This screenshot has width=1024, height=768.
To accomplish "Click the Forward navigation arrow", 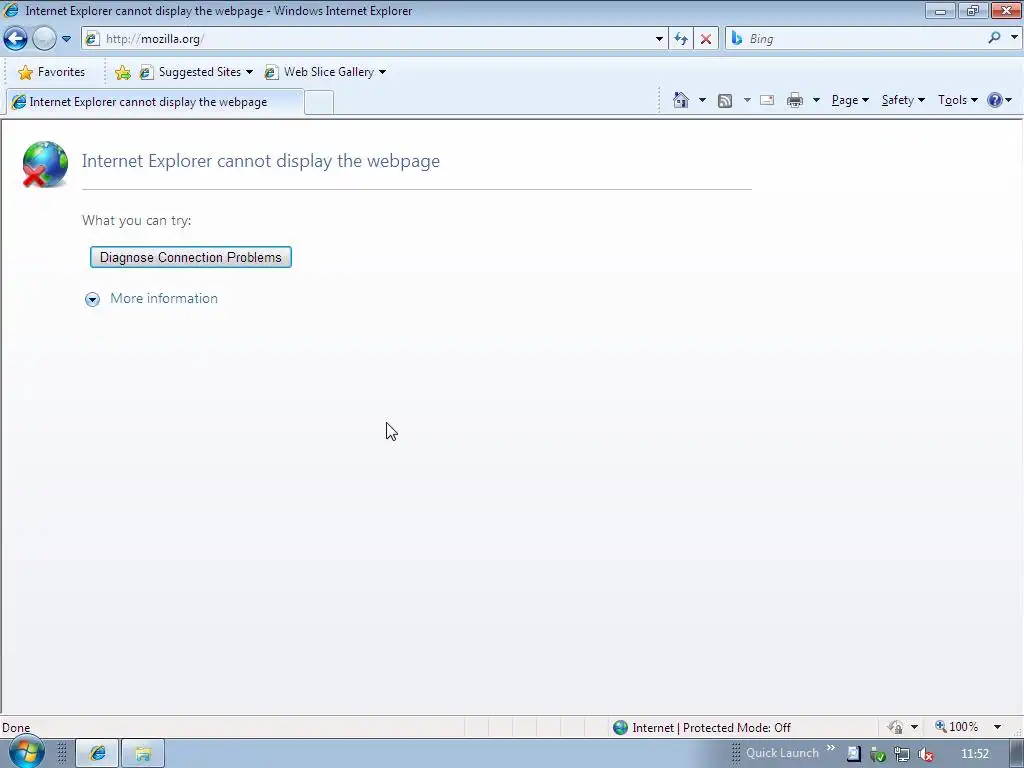I will point(44,39).
